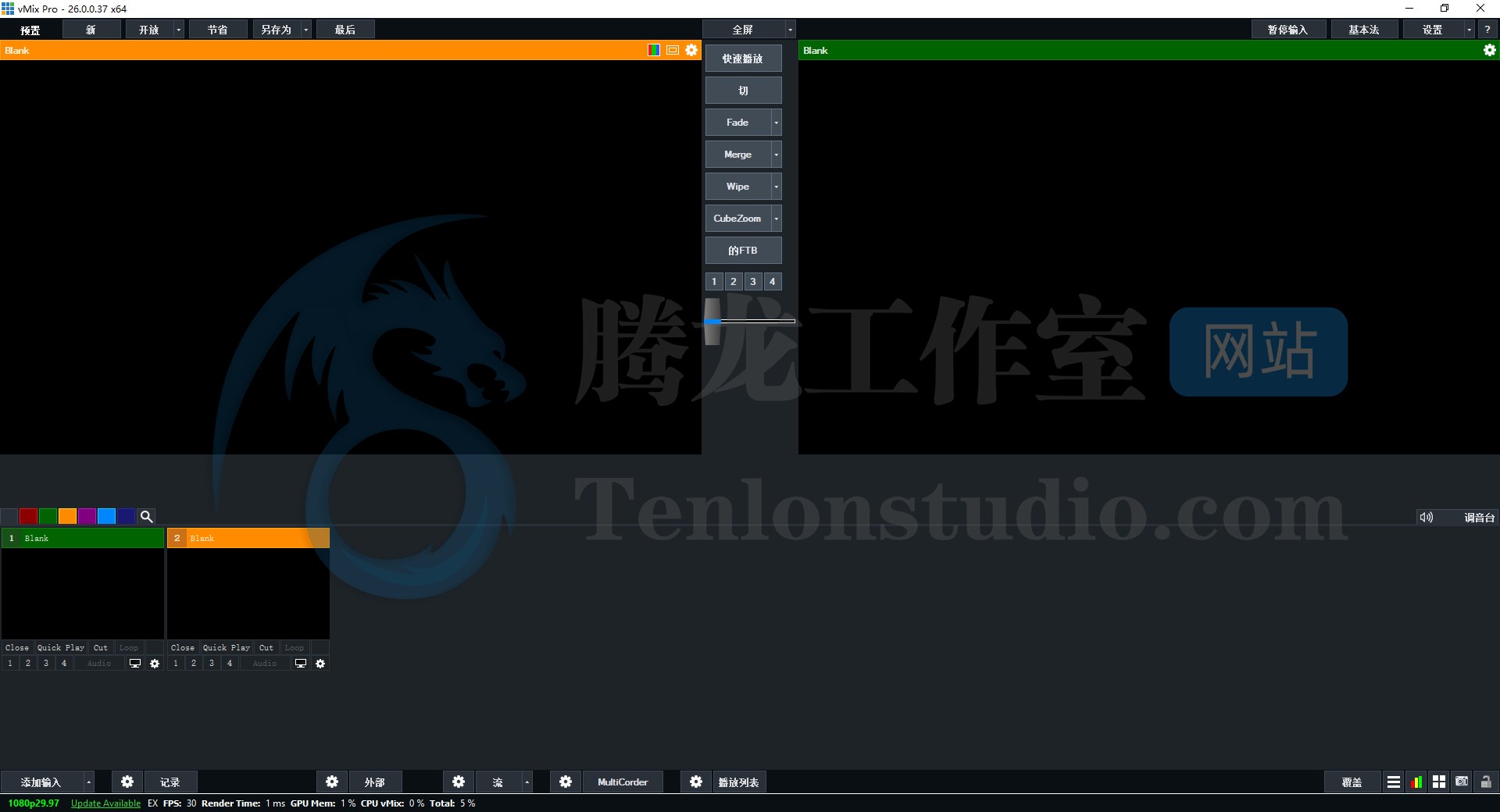This screenshot has width=1500, height=812.
Task: Open the Merge transition dropdown arrow
Action: [x=777, y=155]
